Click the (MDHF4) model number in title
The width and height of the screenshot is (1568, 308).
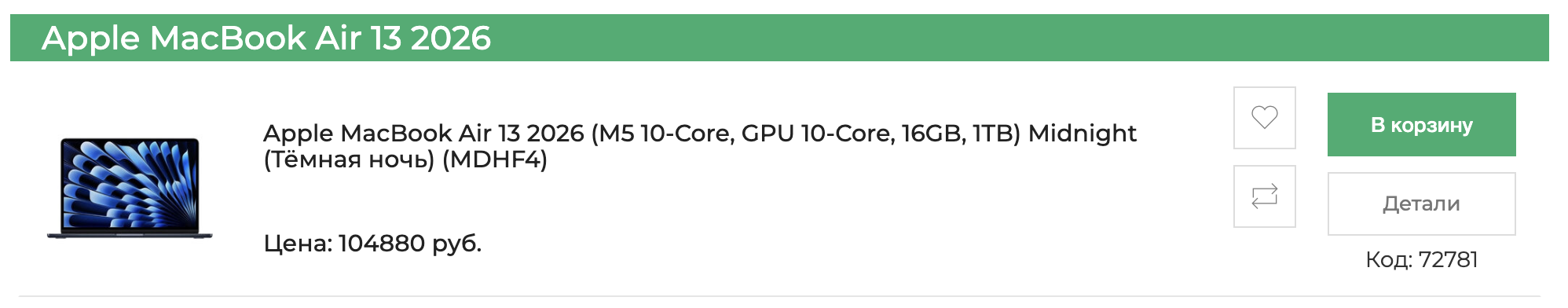click(x=495, y=160)
